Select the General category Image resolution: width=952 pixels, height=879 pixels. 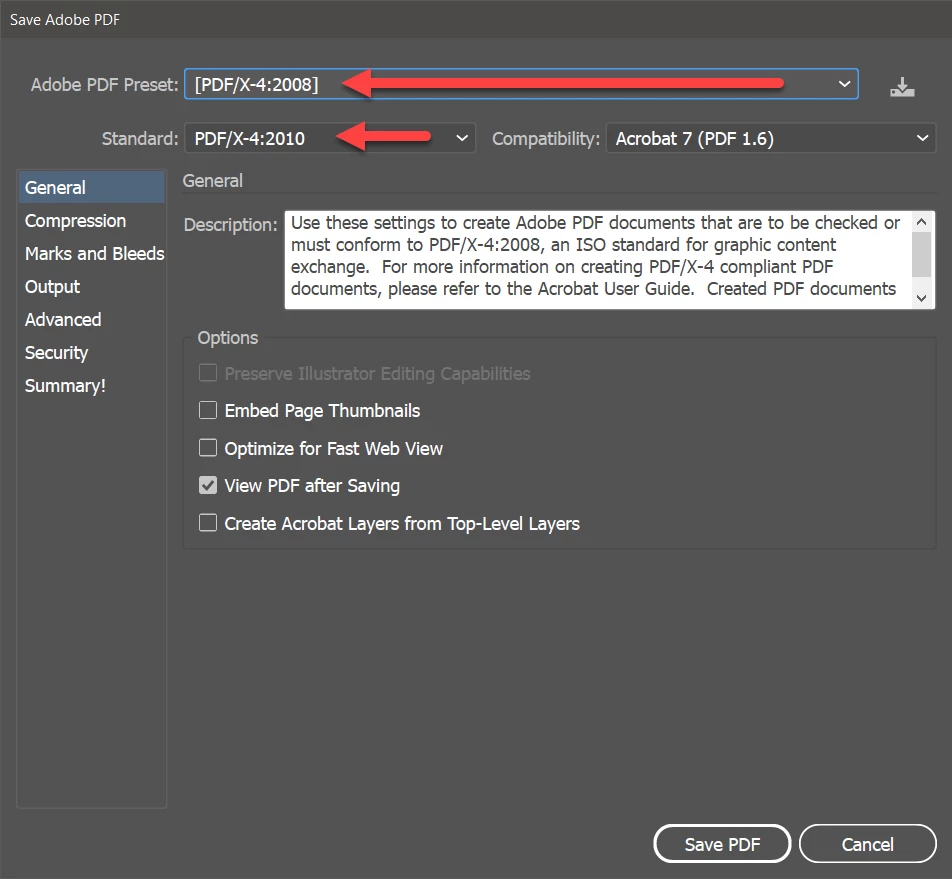coord(91,188)
